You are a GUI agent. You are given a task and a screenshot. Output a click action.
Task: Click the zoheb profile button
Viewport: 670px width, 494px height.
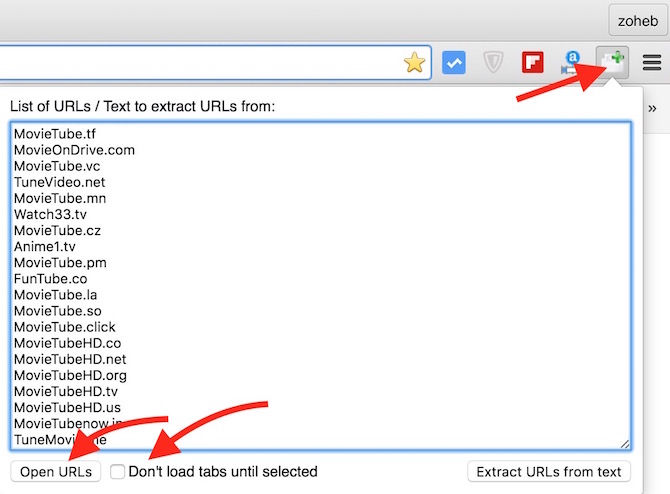pyautogui.click(x=635, y=19)
